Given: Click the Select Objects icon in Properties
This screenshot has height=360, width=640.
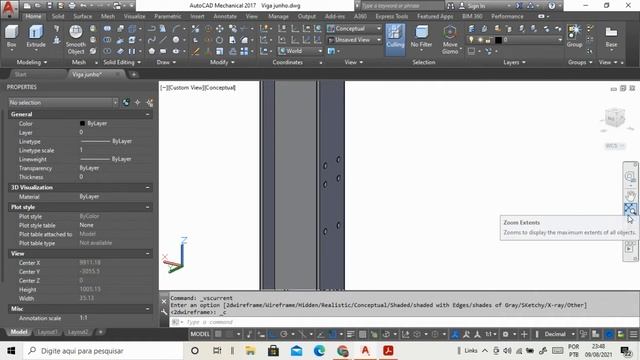Looking at the screenshot, I should coord(138,103).
